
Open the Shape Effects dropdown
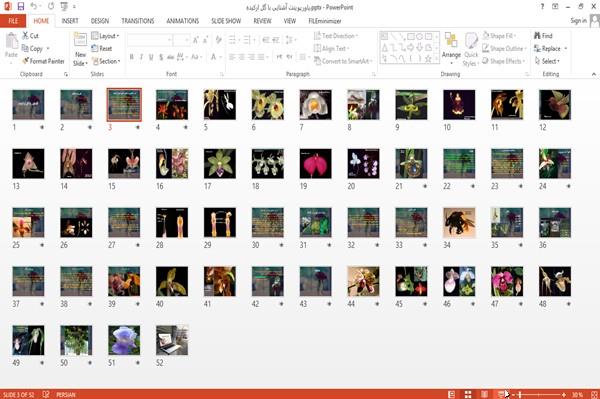tap(504, 61)
